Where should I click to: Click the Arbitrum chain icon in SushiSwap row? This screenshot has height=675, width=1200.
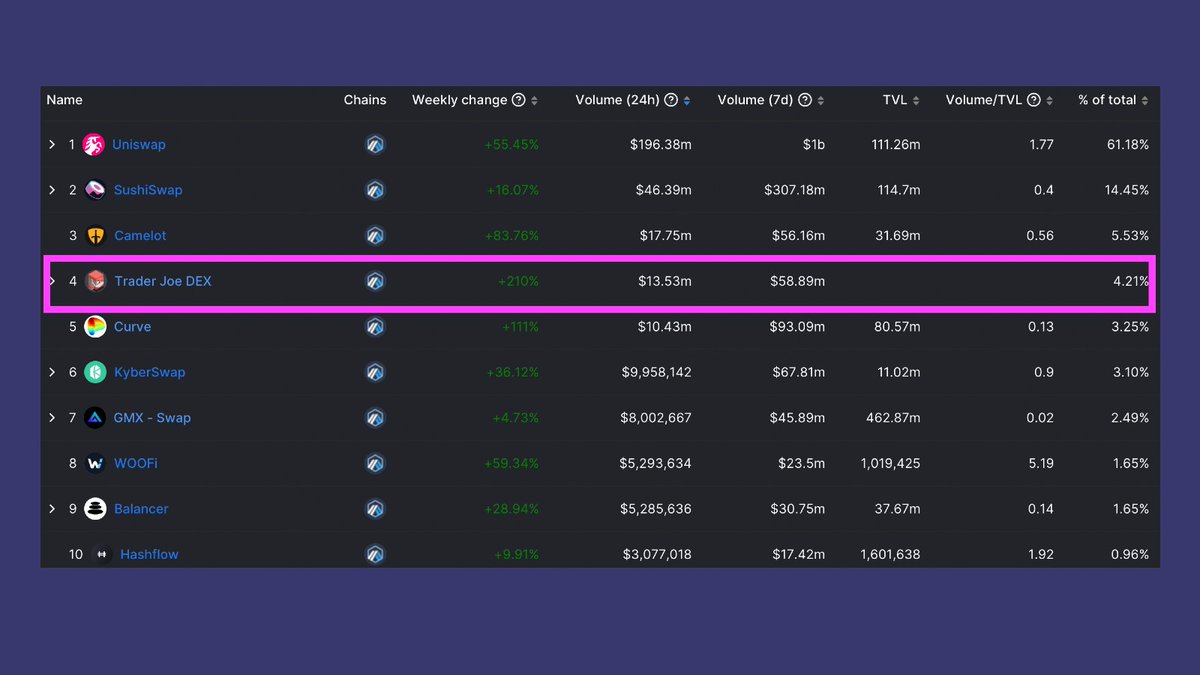[375, 190]
